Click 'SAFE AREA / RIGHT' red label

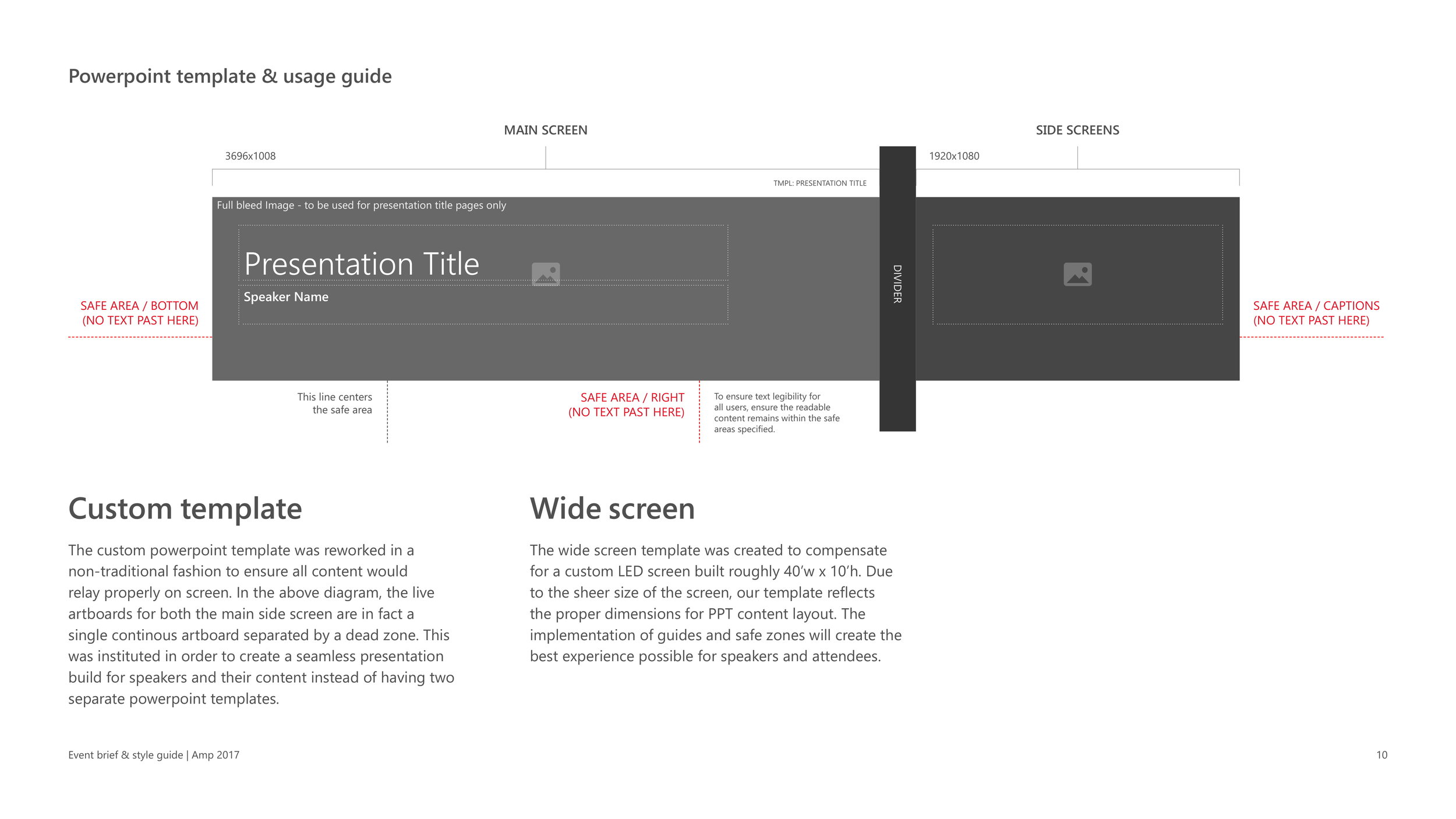(x=627, y=404)
